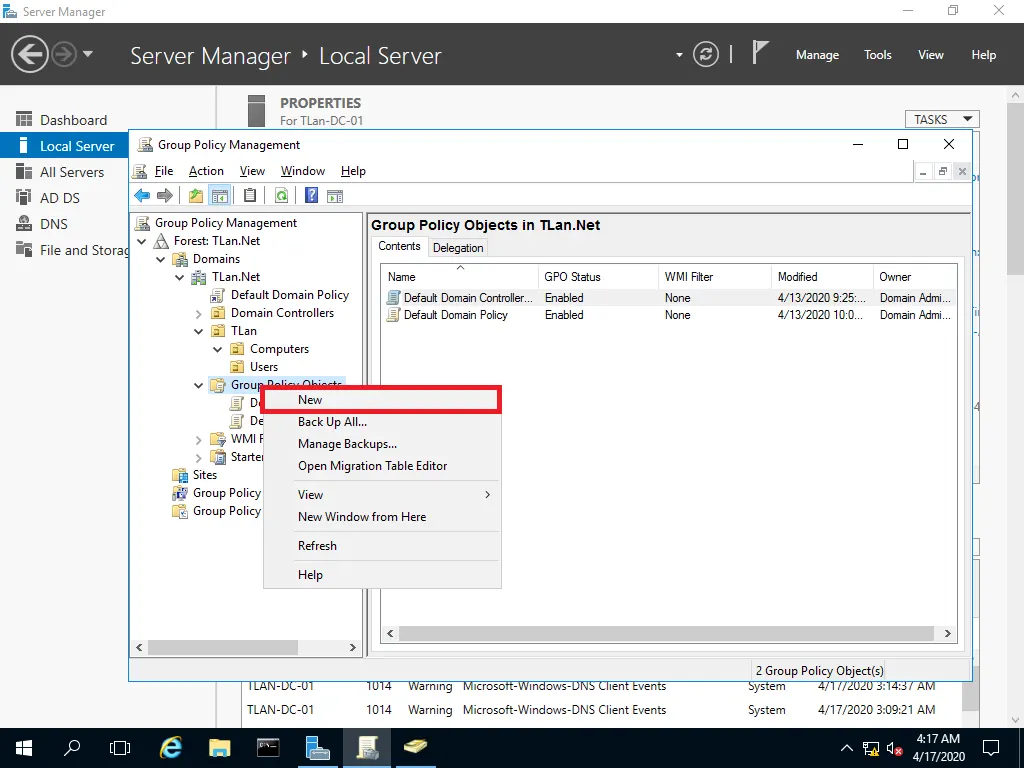Launch Internet Explorer from the taskbar

point(171,748)
